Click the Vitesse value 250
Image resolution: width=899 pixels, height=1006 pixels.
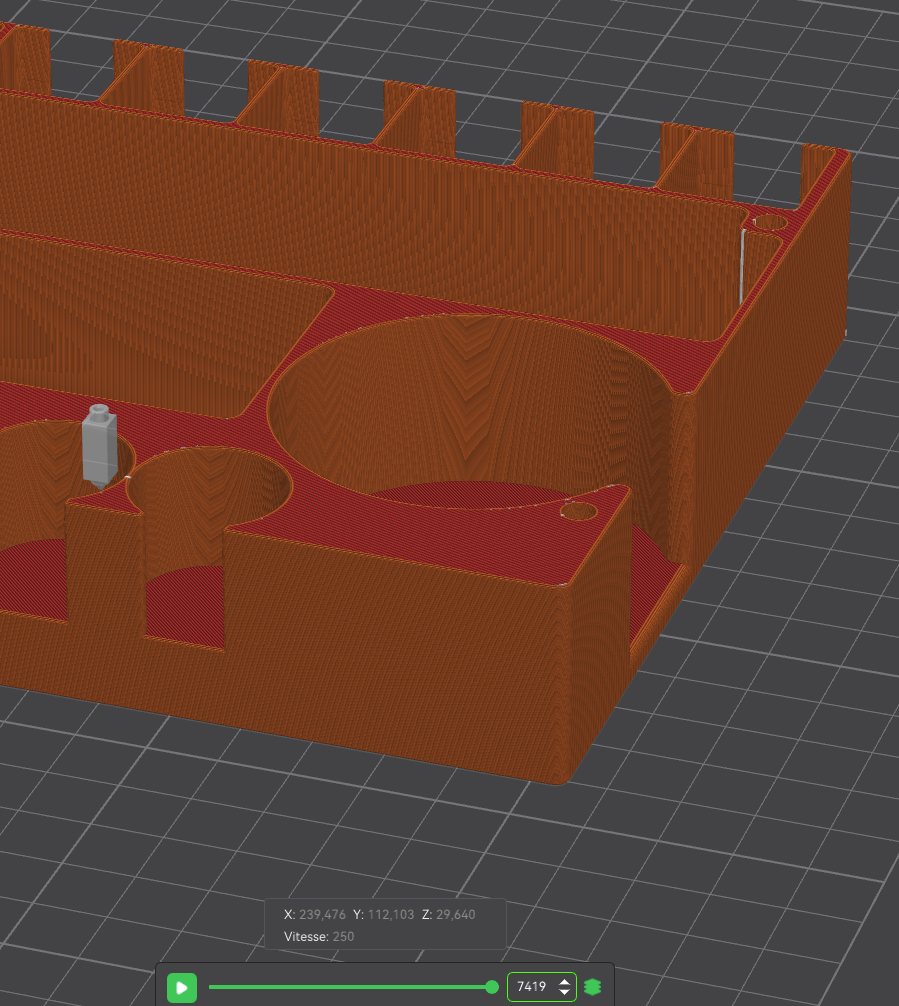click(x=343, y=936)
